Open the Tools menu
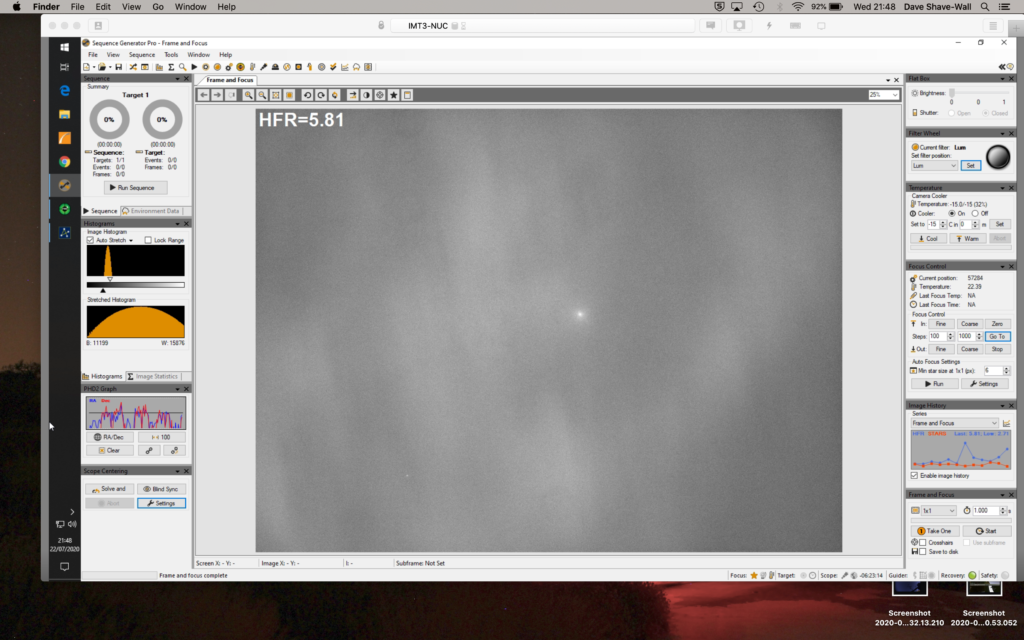 point(171,55)
